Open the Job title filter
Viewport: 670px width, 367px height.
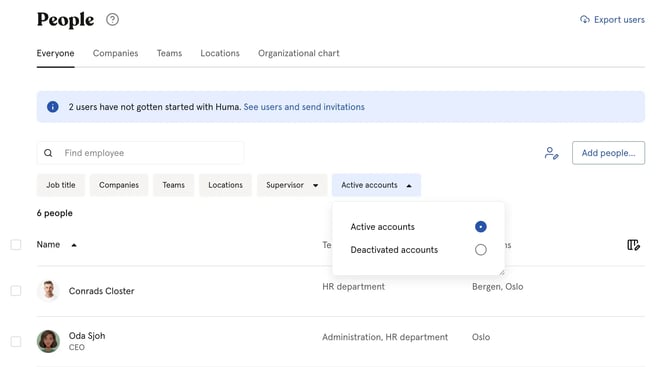coord(61,185)
